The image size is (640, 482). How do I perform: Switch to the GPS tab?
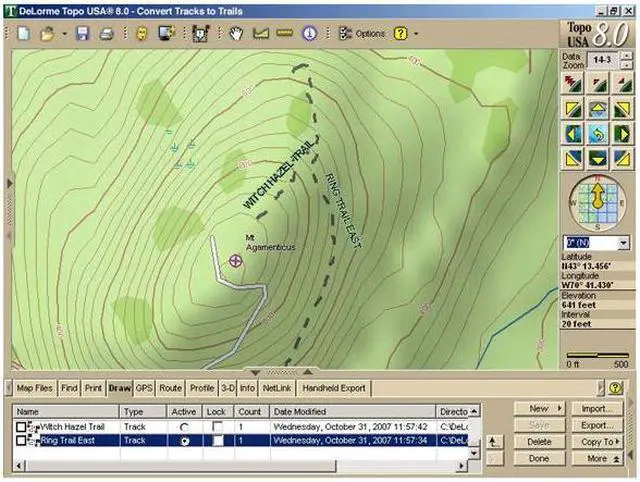tap(145, 388)
